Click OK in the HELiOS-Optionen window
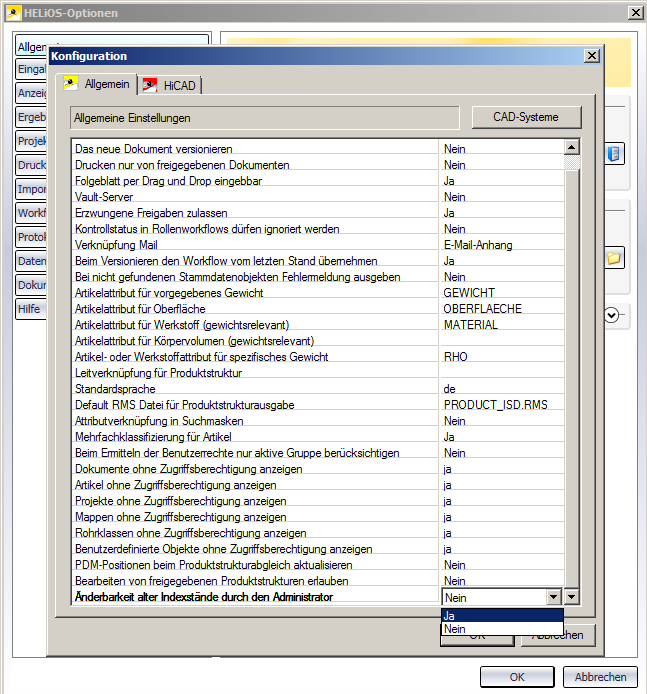This screenshot has width=647, height=694. 517,677
